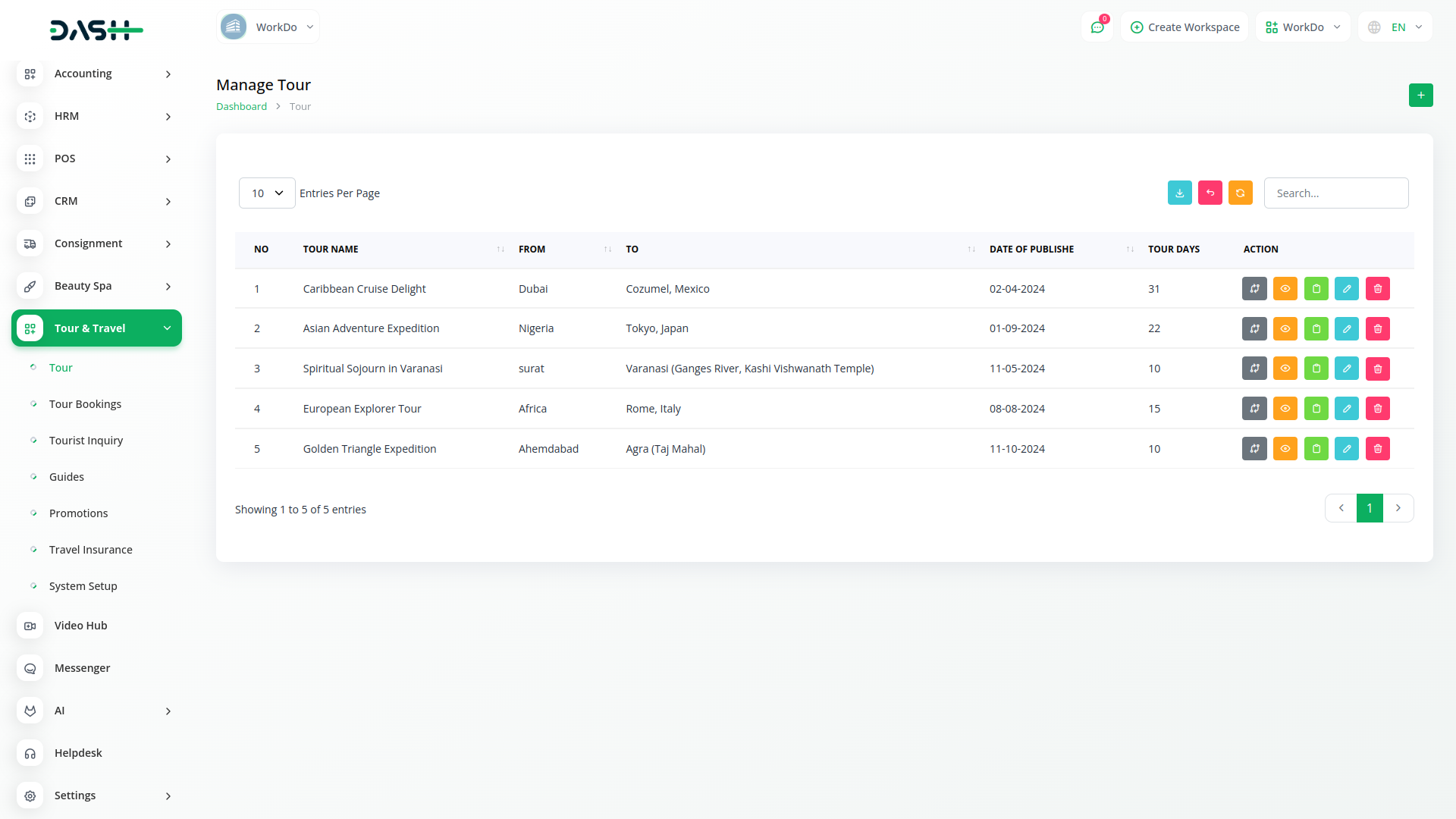Duplicate the Spiritual Sojourn in Varanasi tour

click(1316, 369)
